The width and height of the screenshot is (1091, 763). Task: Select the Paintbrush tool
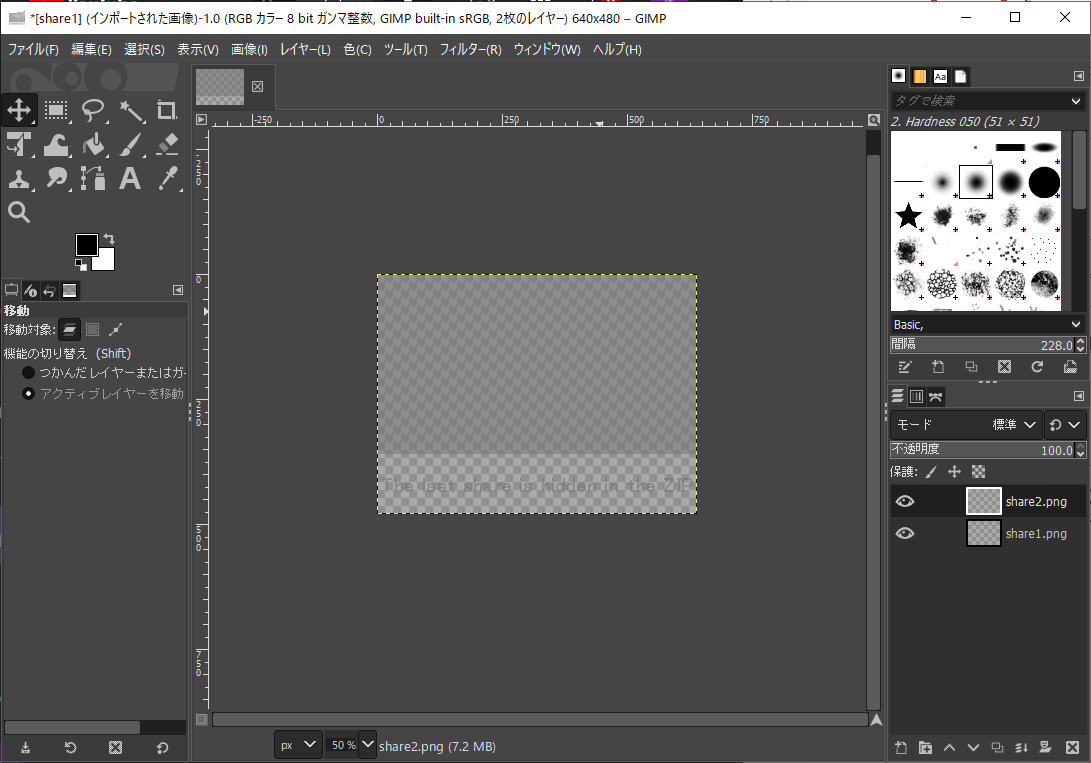pyautogui.click(x=131, y=145)
